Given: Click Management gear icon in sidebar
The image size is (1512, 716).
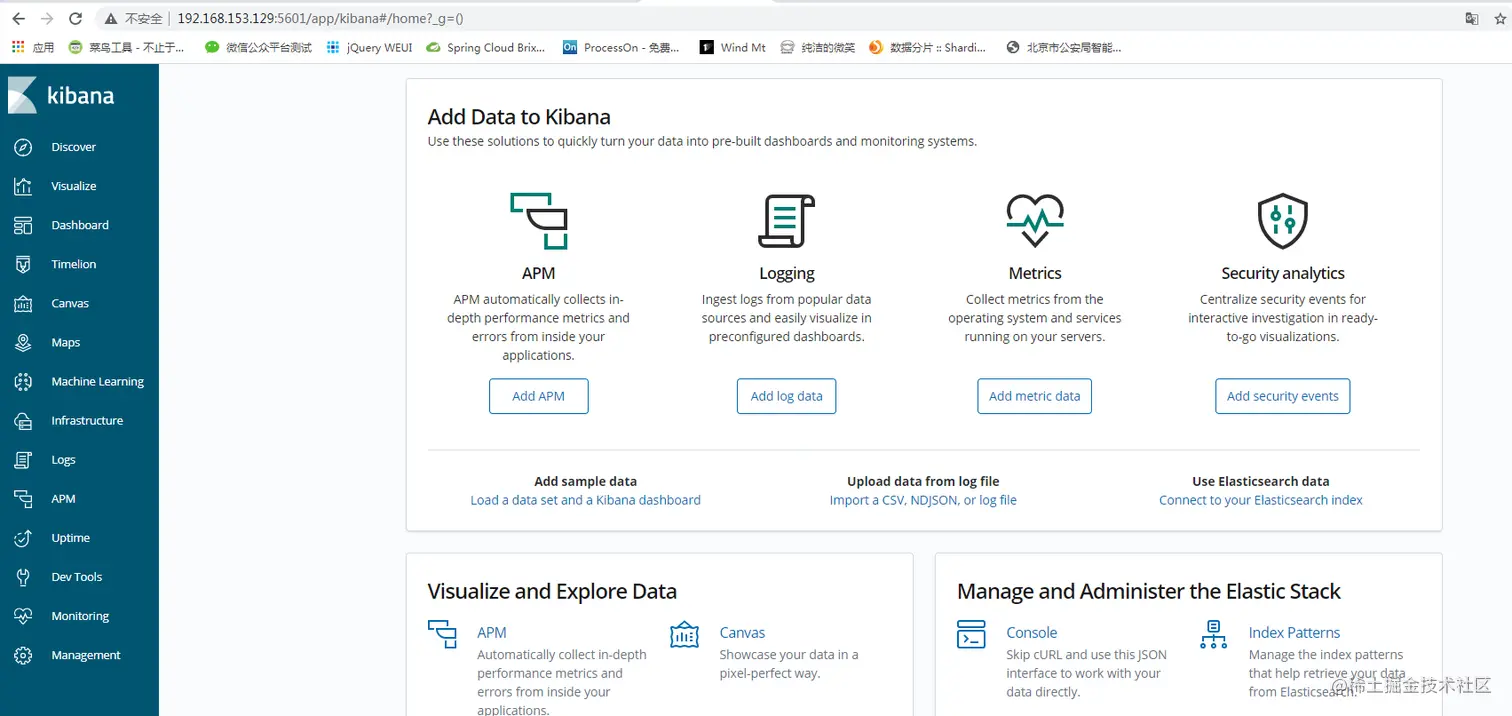Looking at the screenshot, I should pyautogui.click(x=23, y=655).
